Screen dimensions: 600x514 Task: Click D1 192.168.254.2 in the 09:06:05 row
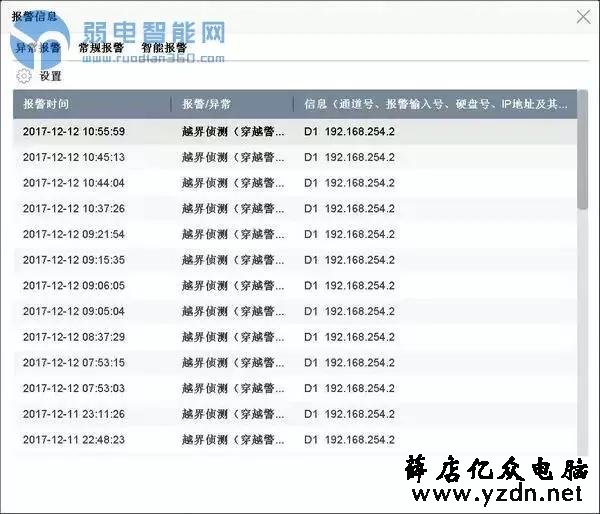tap(349, 286)
